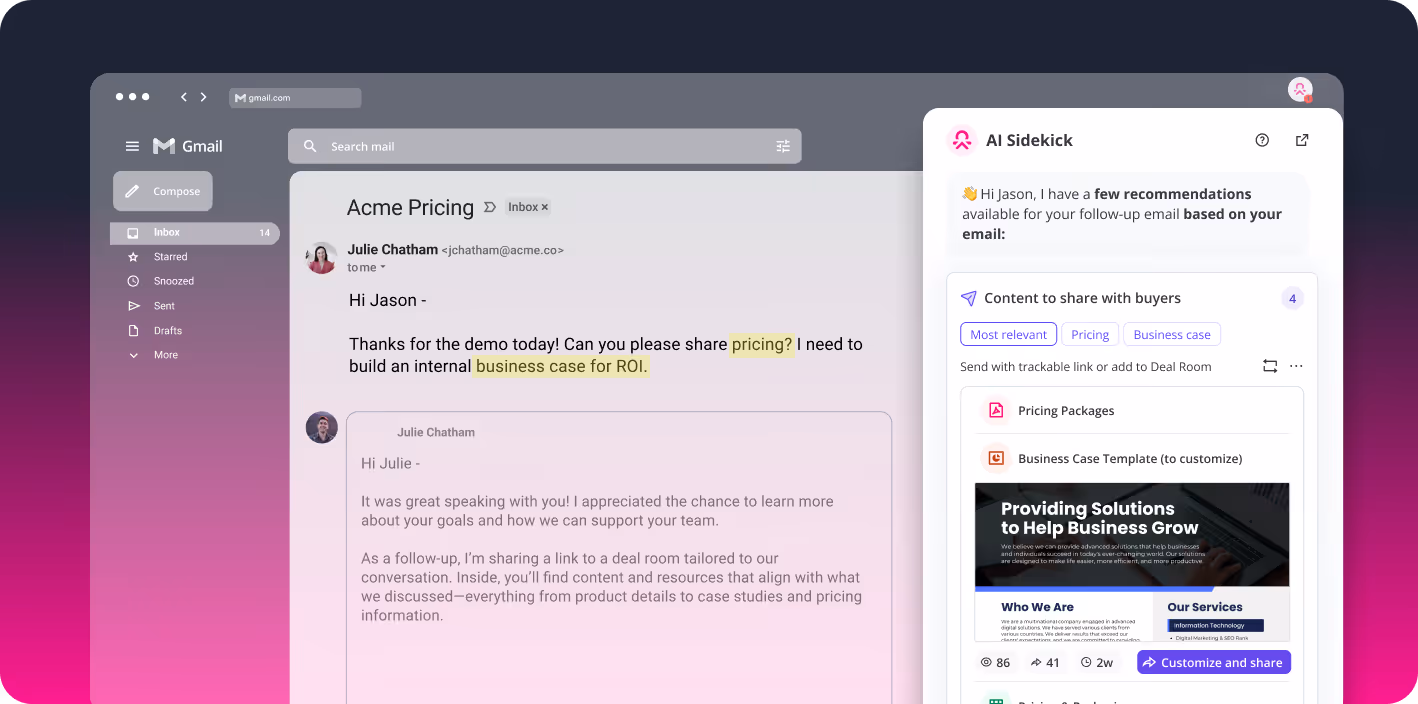
Task: Select the Business case filter tab
Action: (x=1172, y=335)
